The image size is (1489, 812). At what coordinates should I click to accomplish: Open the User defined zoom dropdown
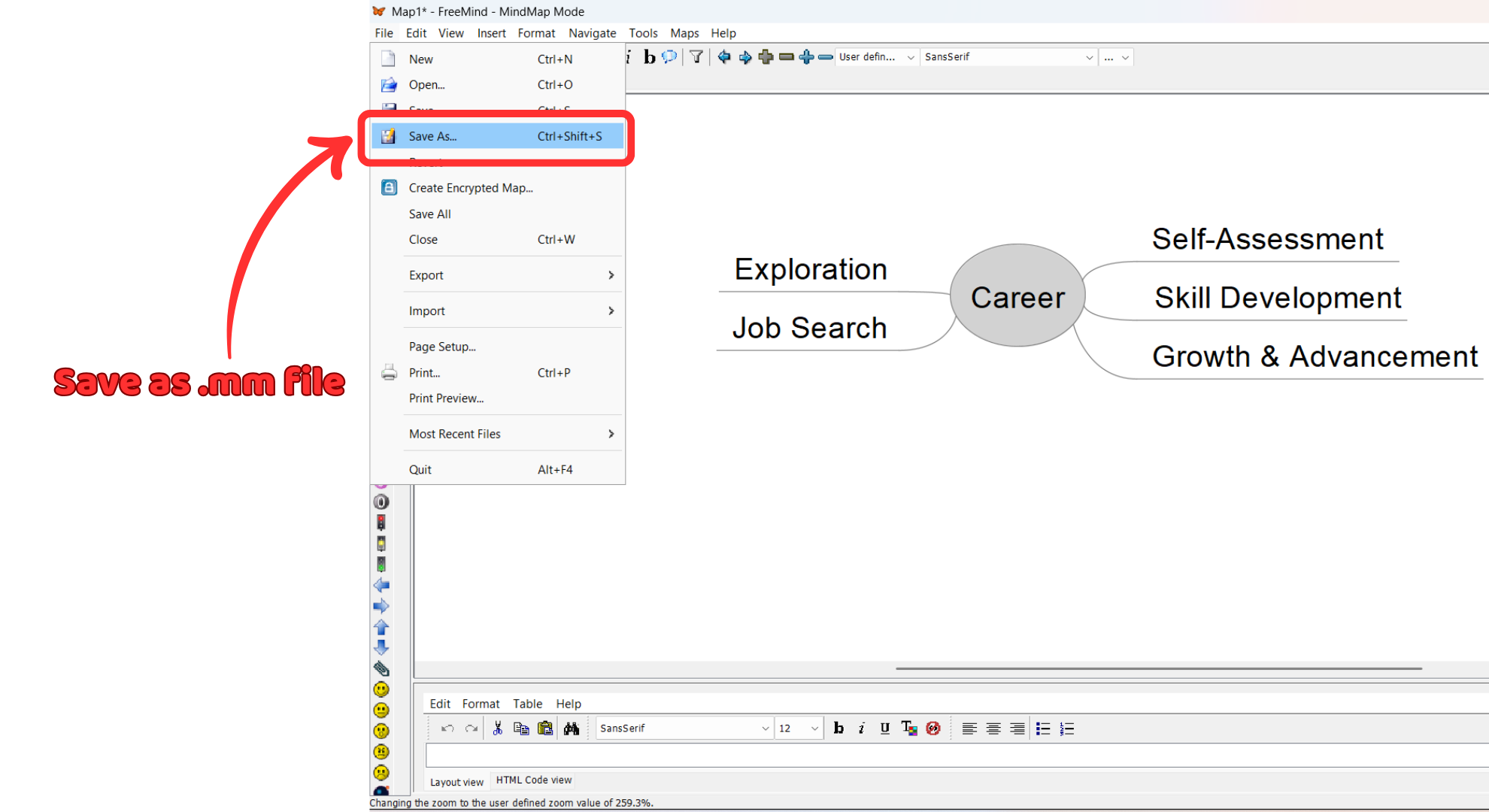pyautogui.click(x=877, y=57)
